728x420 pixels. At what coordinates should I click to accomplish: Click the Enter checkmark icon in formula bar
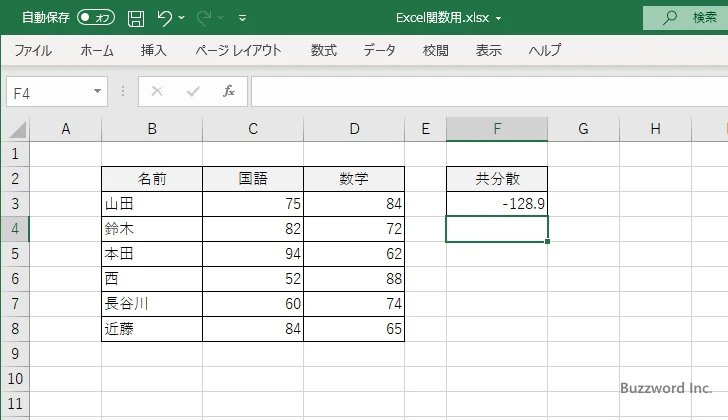(x=193, y=91)
